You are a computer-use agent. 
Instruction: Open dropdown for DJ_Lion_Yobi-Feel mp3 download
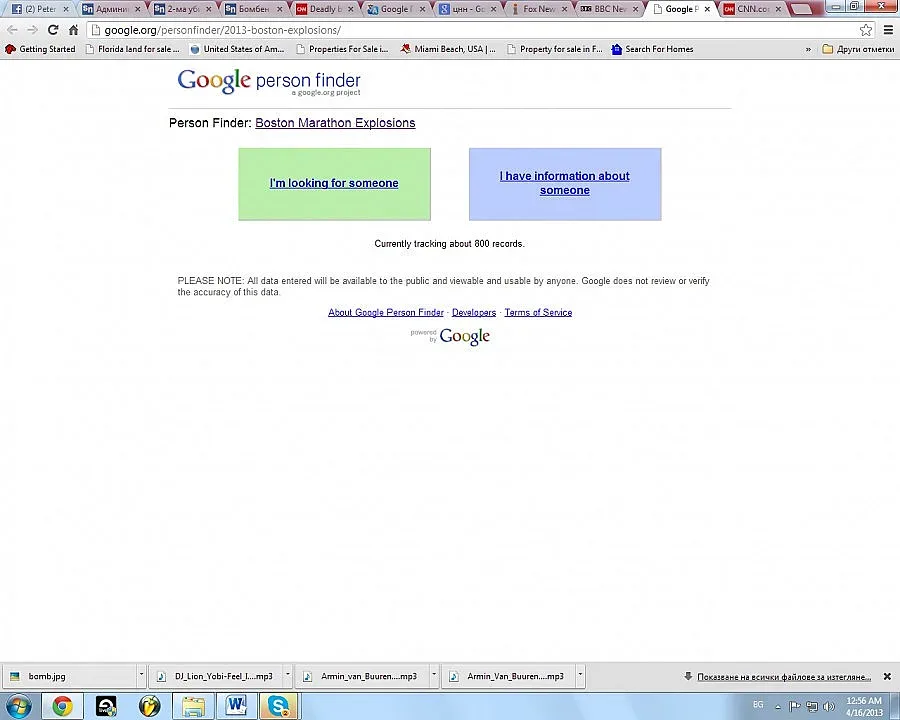(x=288, y=675)
